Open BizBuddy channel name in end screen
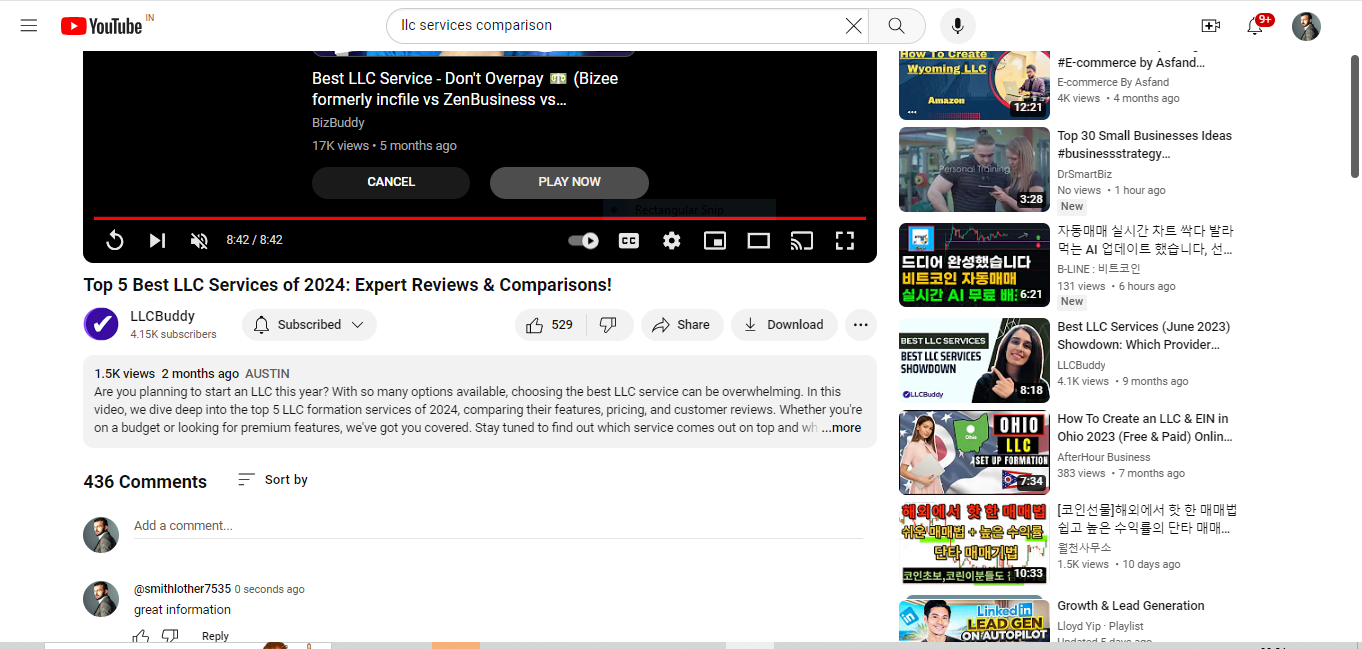The image size is (1362, 649). pyautogui.click(x=338, y=122)
